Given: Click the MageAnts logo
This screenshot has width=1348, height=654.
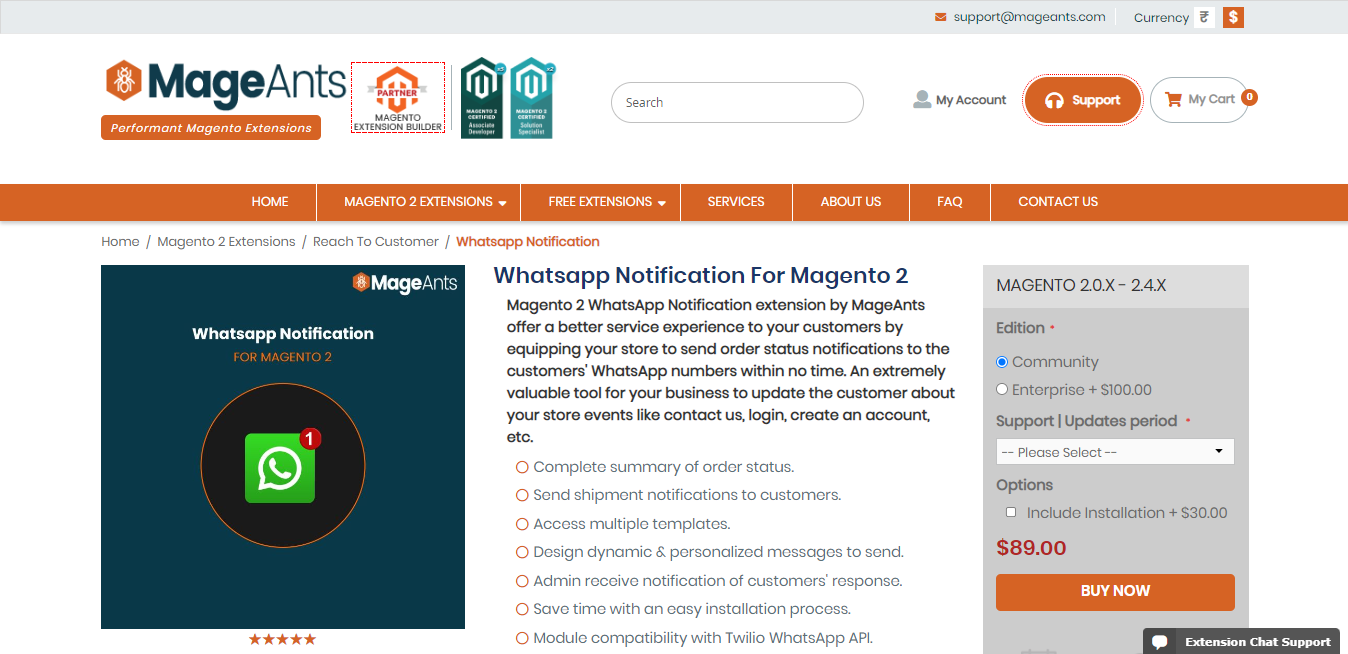Looking at the screenshot, I should tap(226, 84).
